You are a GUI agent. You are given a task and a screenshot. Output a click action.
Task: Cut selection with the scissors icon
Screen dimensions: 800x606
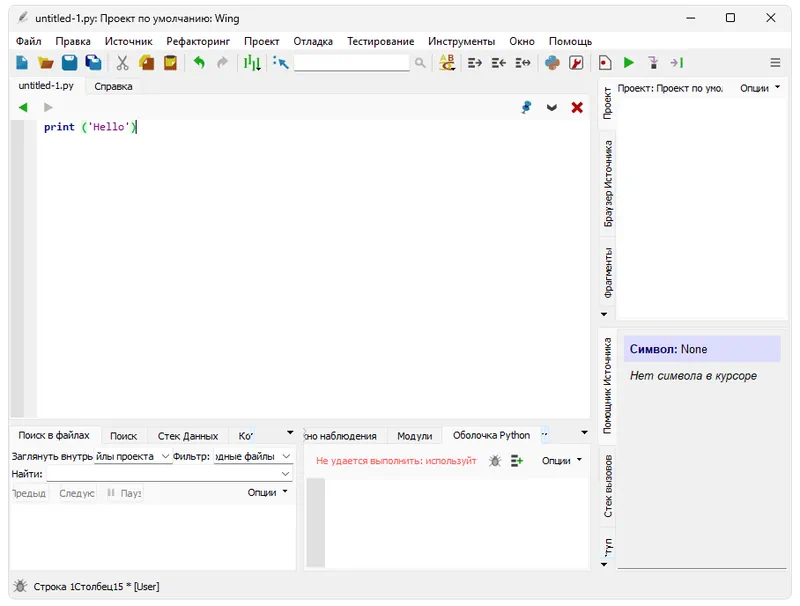[x=122, y=63]
